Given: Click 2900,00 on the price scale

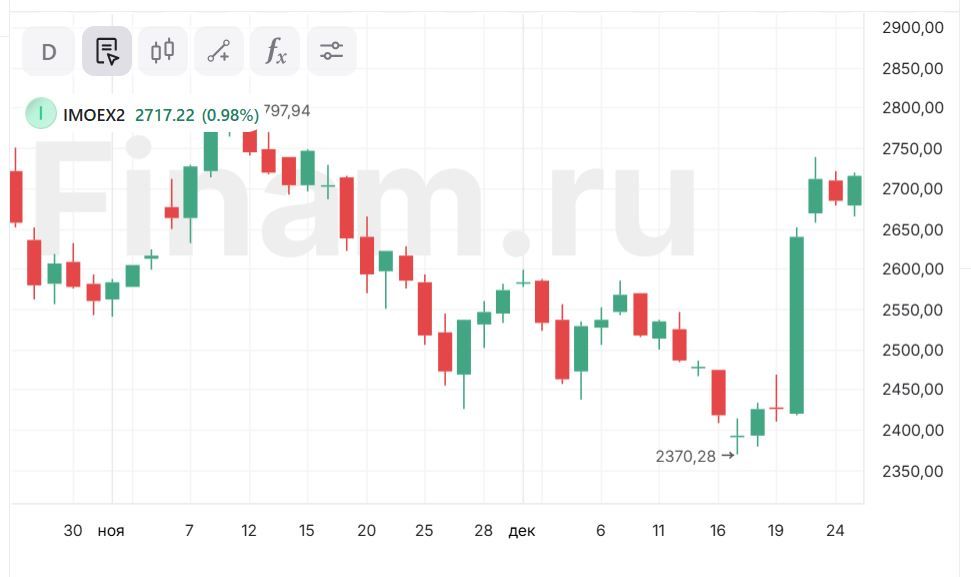Looking at the screenshot, I should point(912,28).
